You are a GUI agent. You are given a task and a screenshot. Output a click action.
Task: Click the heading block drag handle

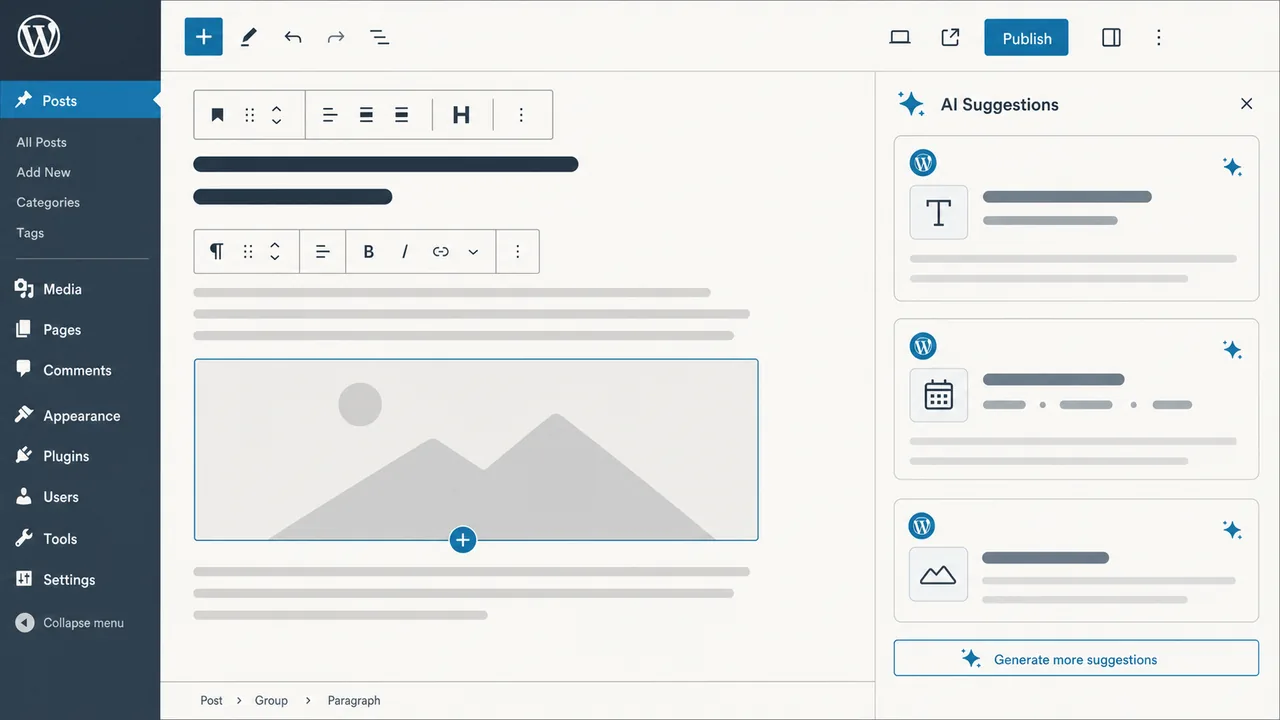click(250, 115)
